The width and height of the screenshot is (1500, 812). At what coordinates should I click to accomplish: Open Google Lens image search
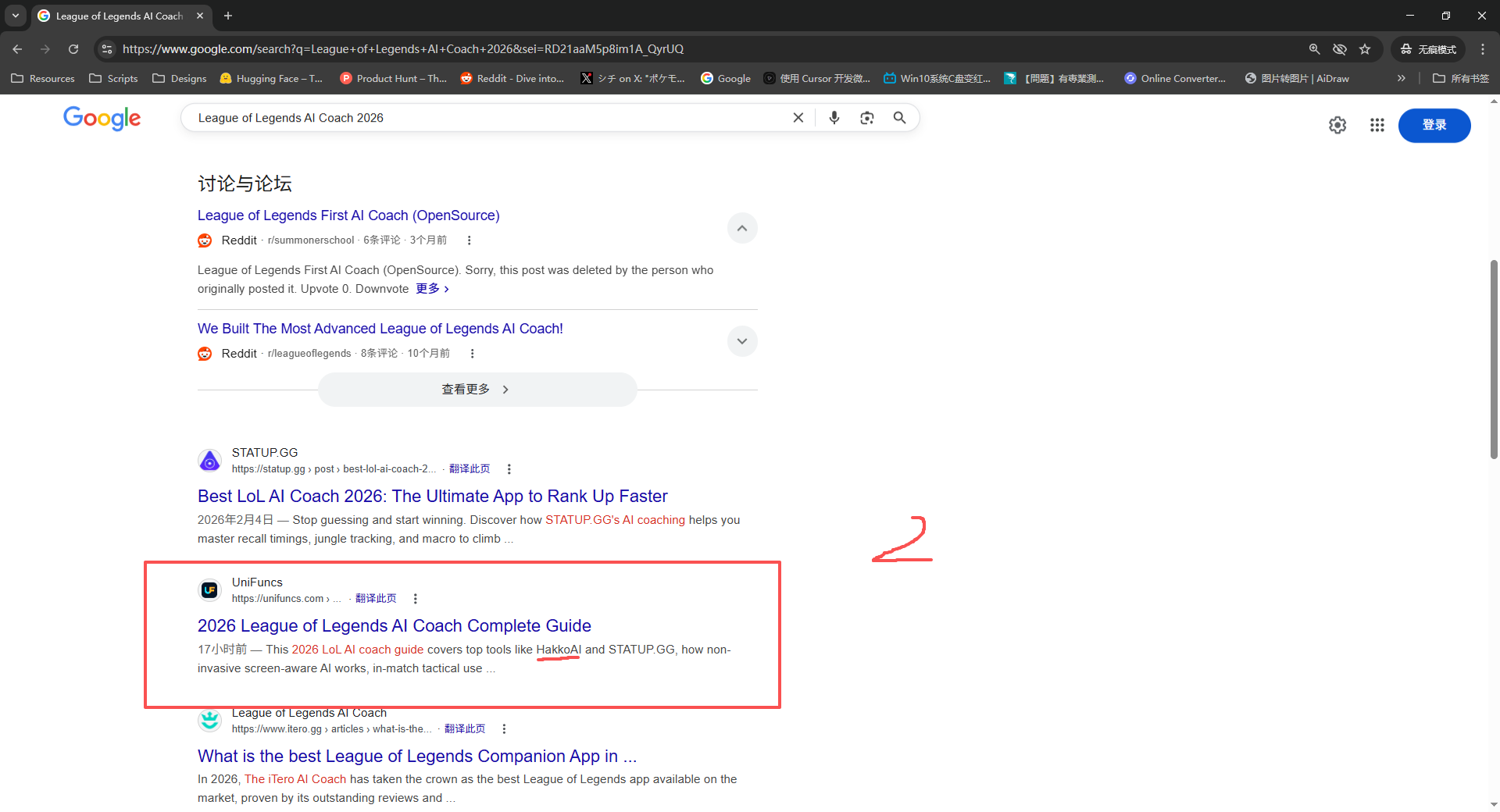pos(866,118)
